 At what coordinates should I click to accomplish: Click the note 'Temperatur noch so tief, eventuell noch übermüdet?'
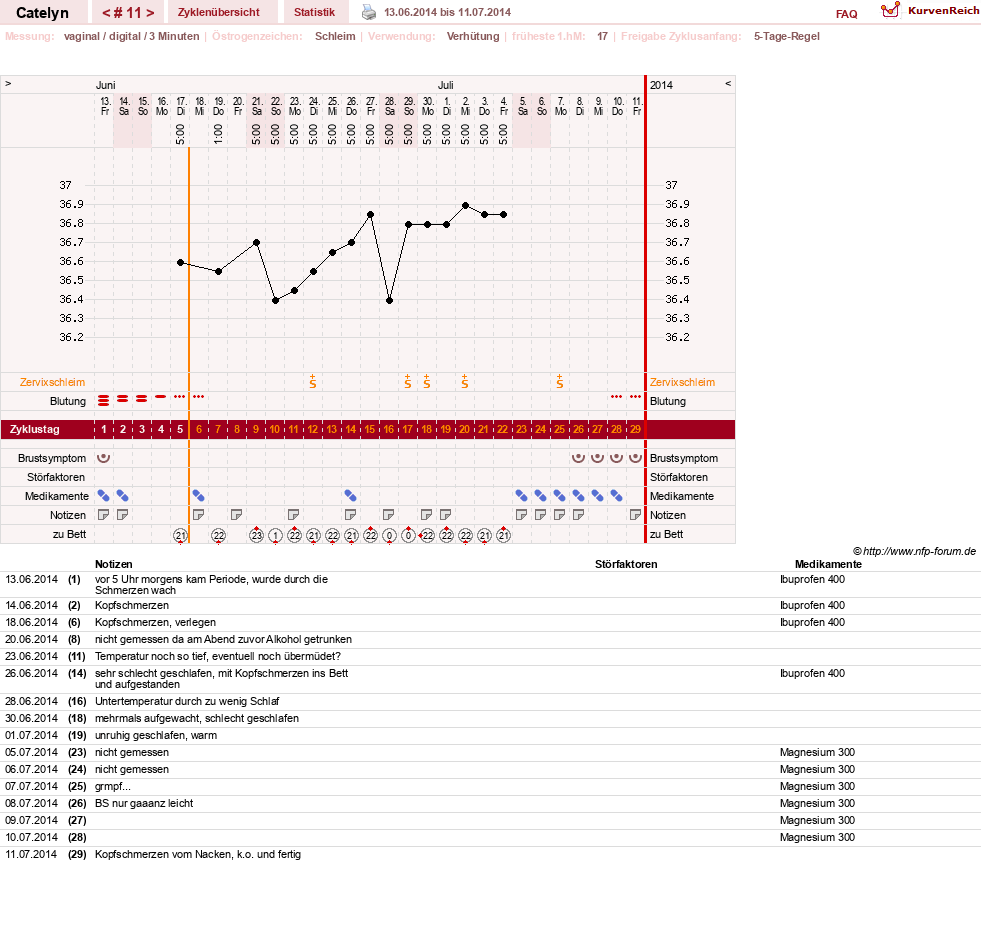pos(218,656)
